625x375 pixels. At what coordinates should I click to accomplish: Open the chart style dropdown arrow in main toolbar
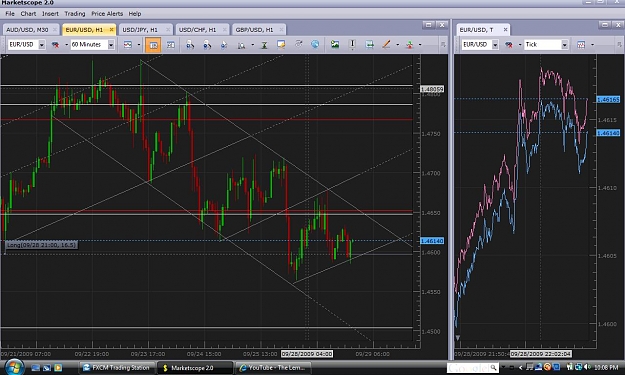coord(139,45)
